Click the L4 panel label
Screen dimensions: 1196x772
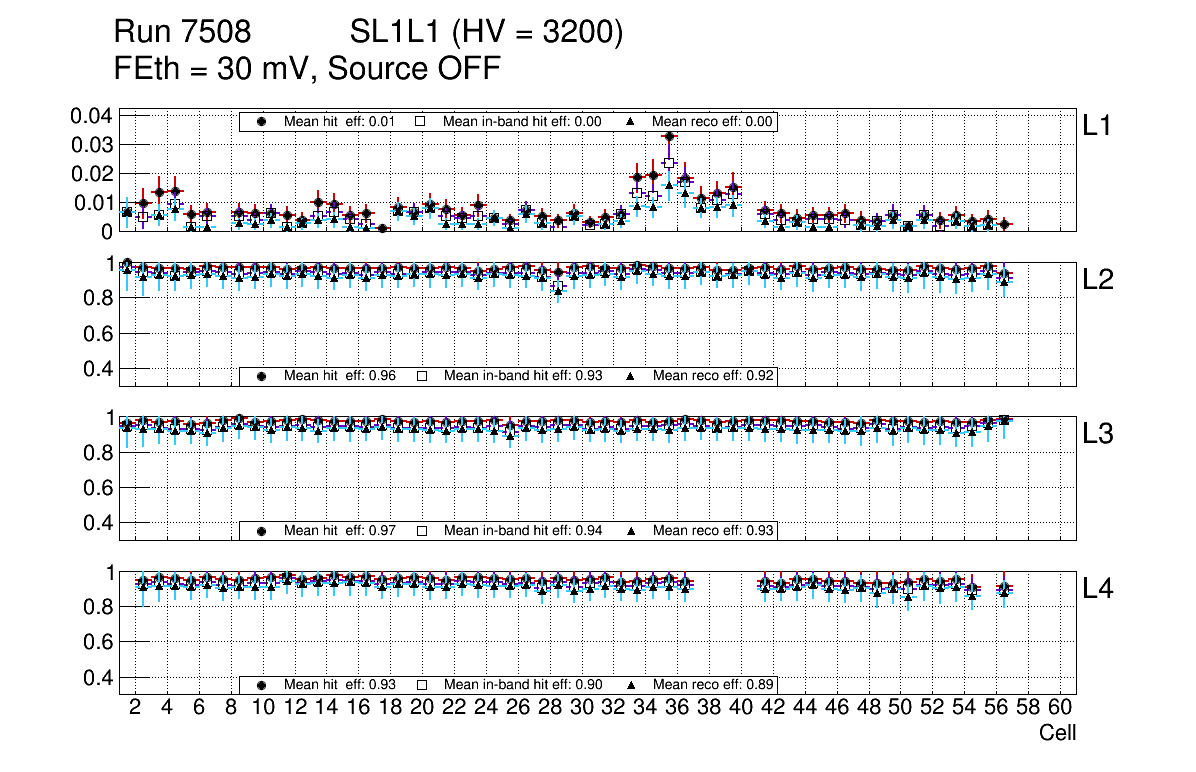click(1098, 590)
